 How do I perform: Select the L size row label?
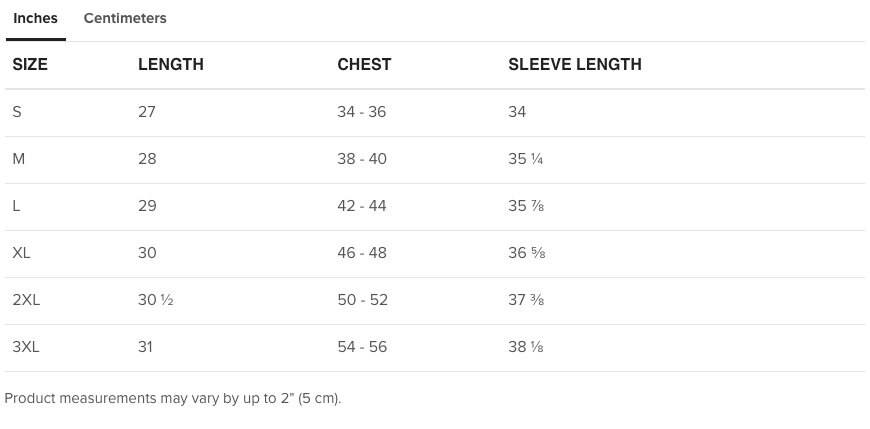16,206
